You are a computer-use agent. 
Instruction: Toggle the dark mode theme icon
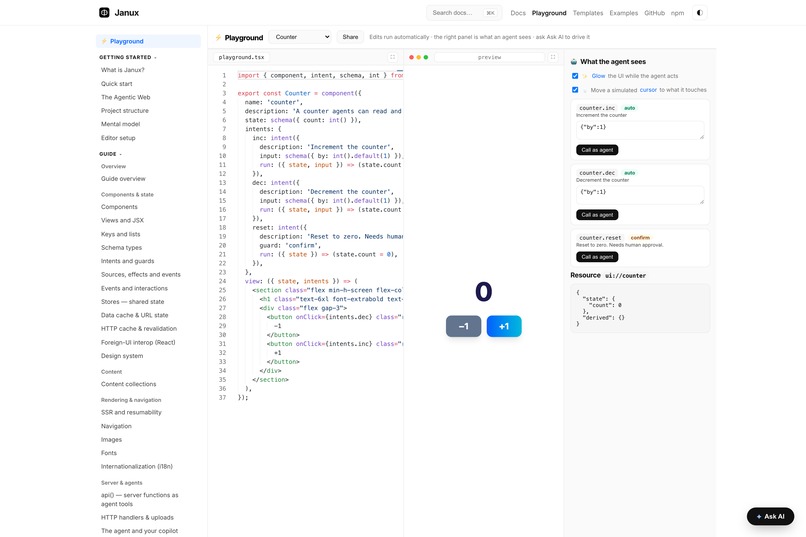coord(700,13)
